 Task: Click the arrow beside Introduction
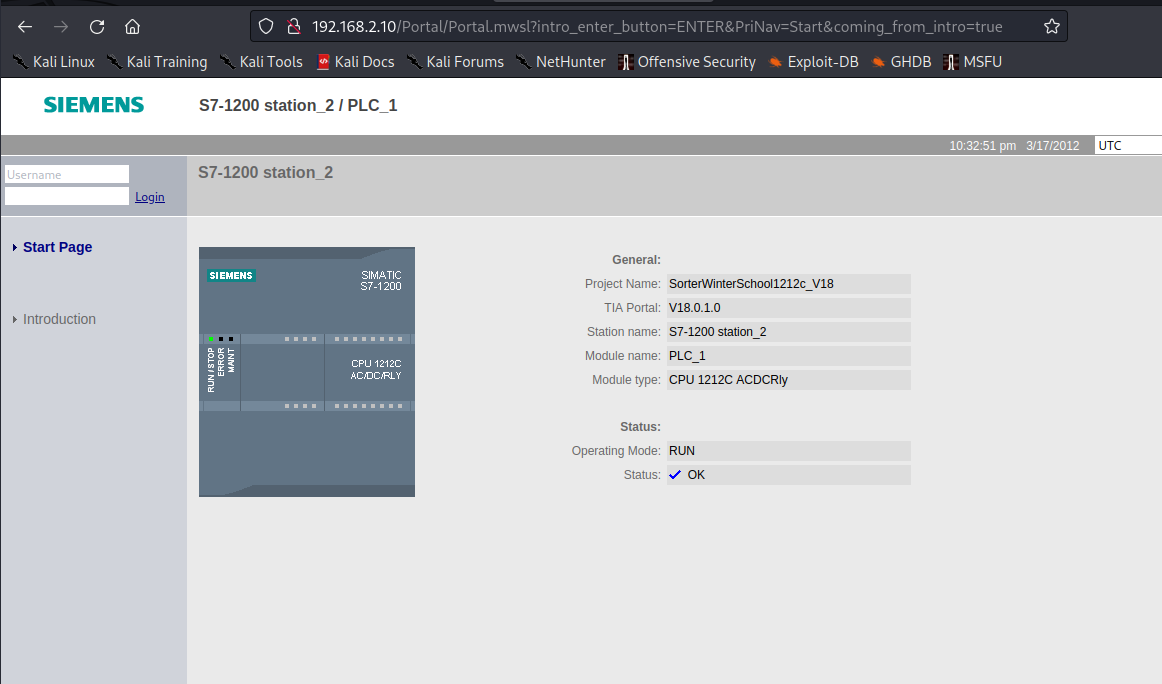15,319
